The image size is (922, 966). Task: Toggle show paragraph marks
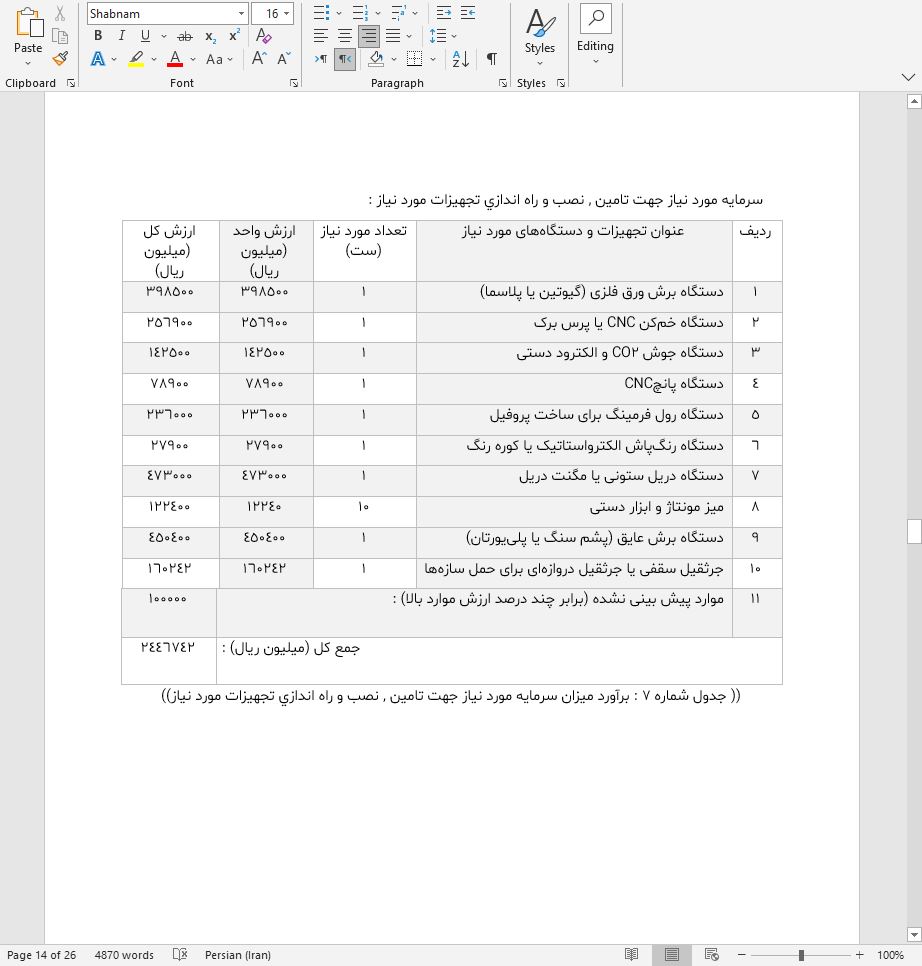coord(491,59)
